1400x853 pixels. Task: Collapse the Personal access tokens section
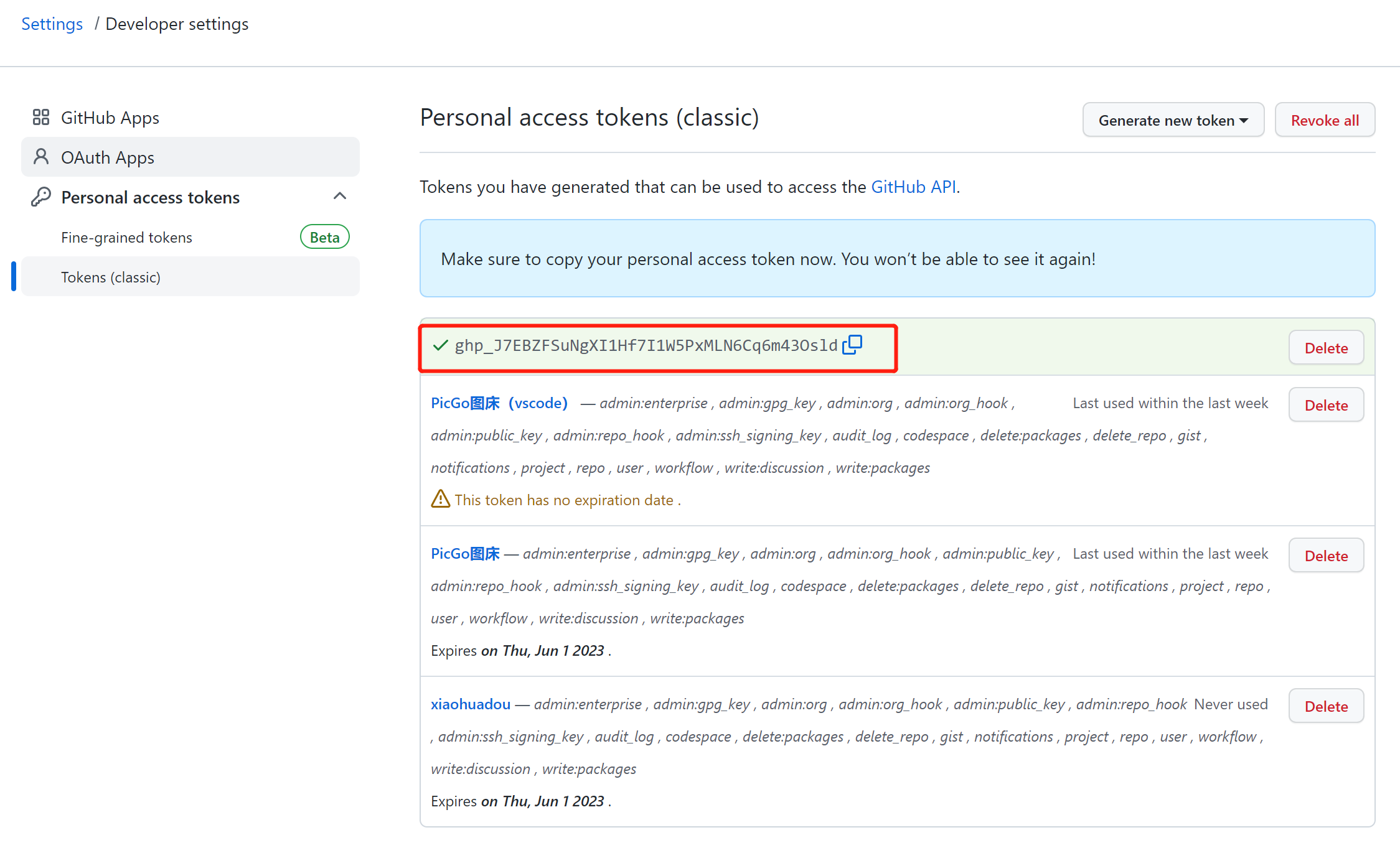[x=339, y=197]
